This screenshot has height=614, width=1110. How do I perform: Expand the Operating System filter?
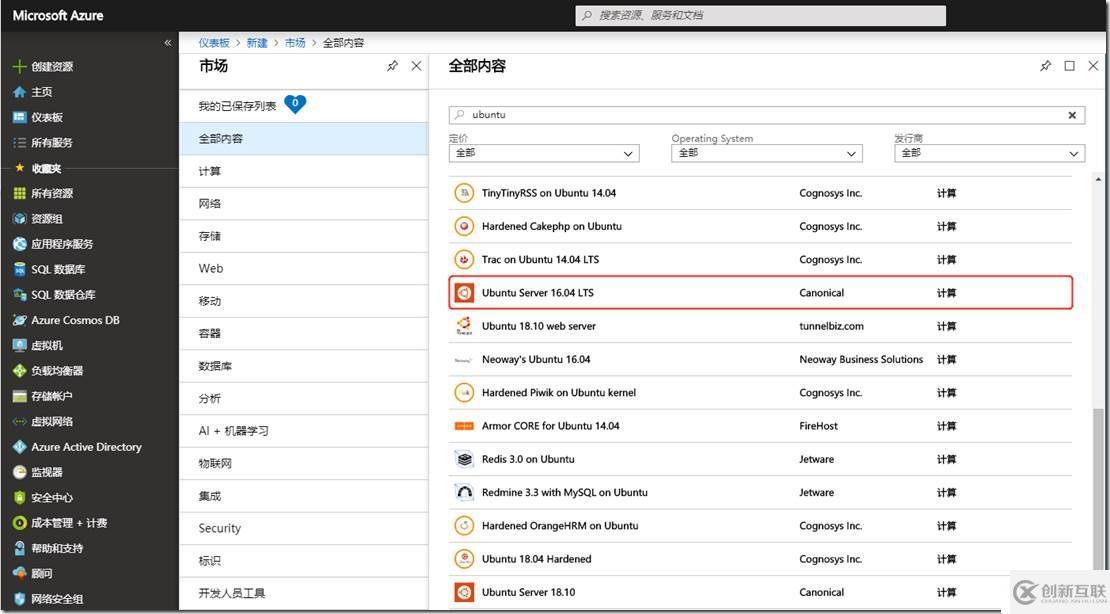(766, 153)
